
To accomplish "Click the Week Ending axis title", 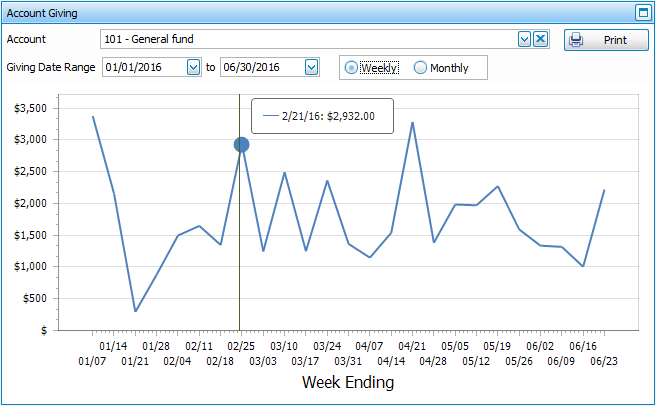I will (347, 382).
